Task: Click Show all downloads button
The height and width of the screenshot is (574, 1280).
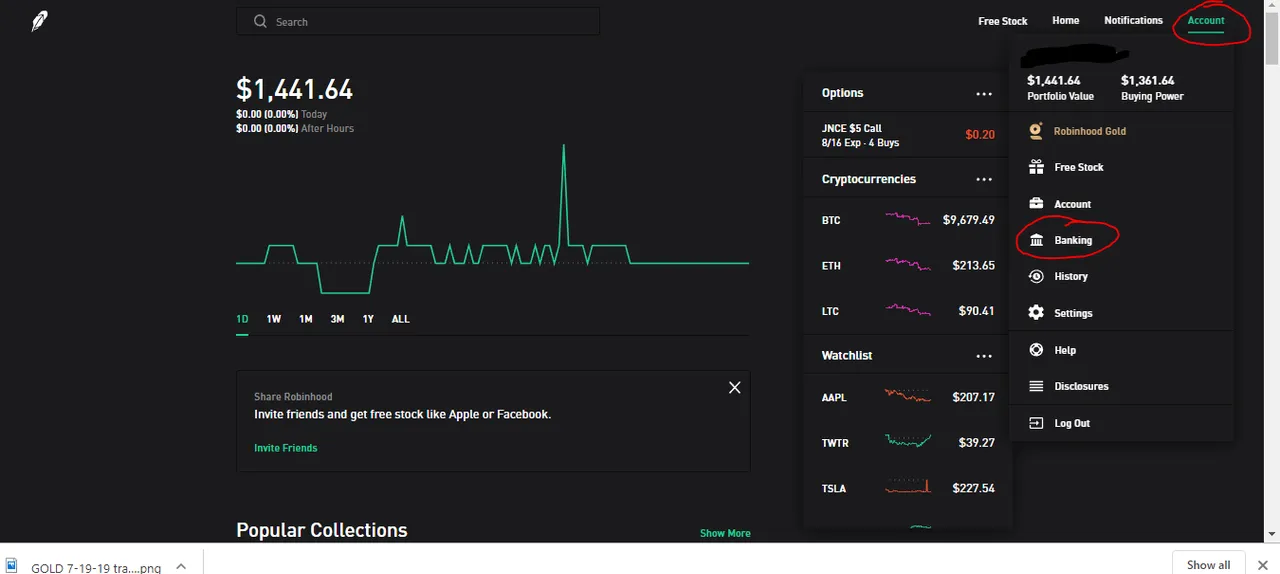Action: tap(1208, 565)
